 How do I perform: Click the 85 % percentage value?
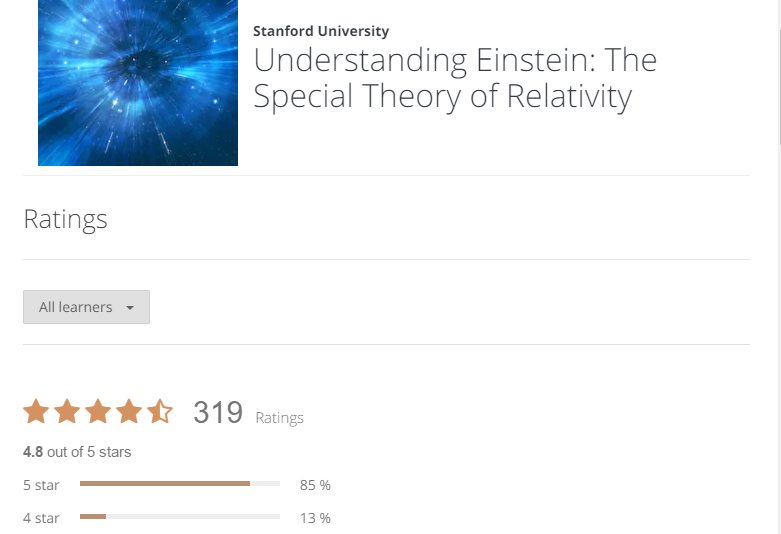[315, 485]
